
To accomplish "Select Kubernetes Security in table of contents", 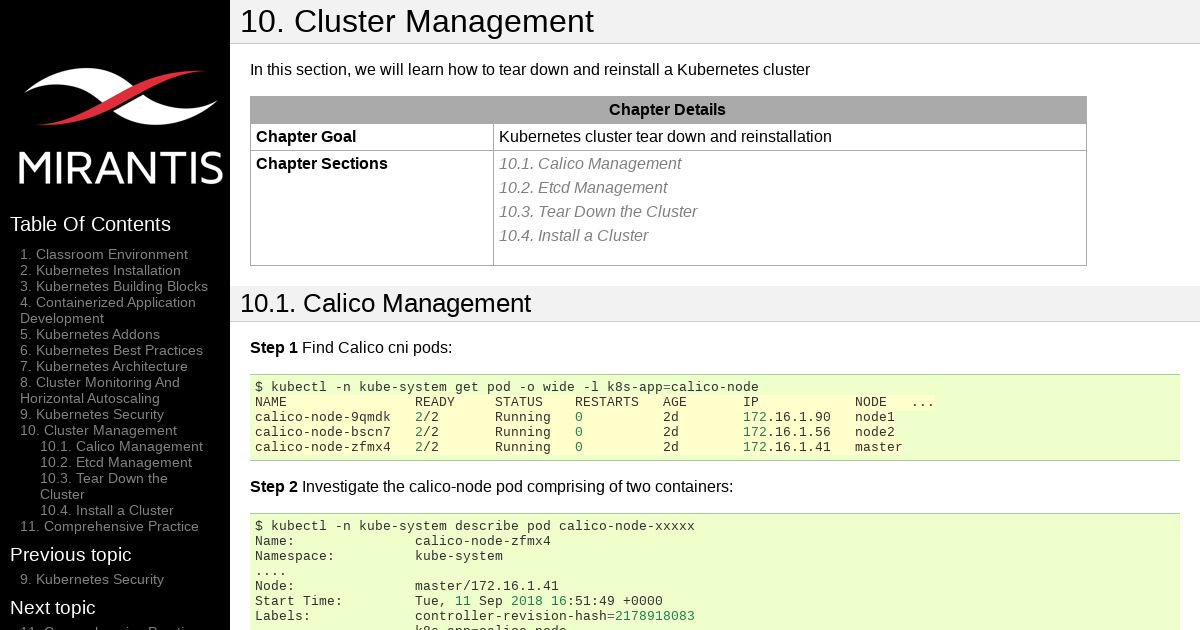I will tap(92, 414).
